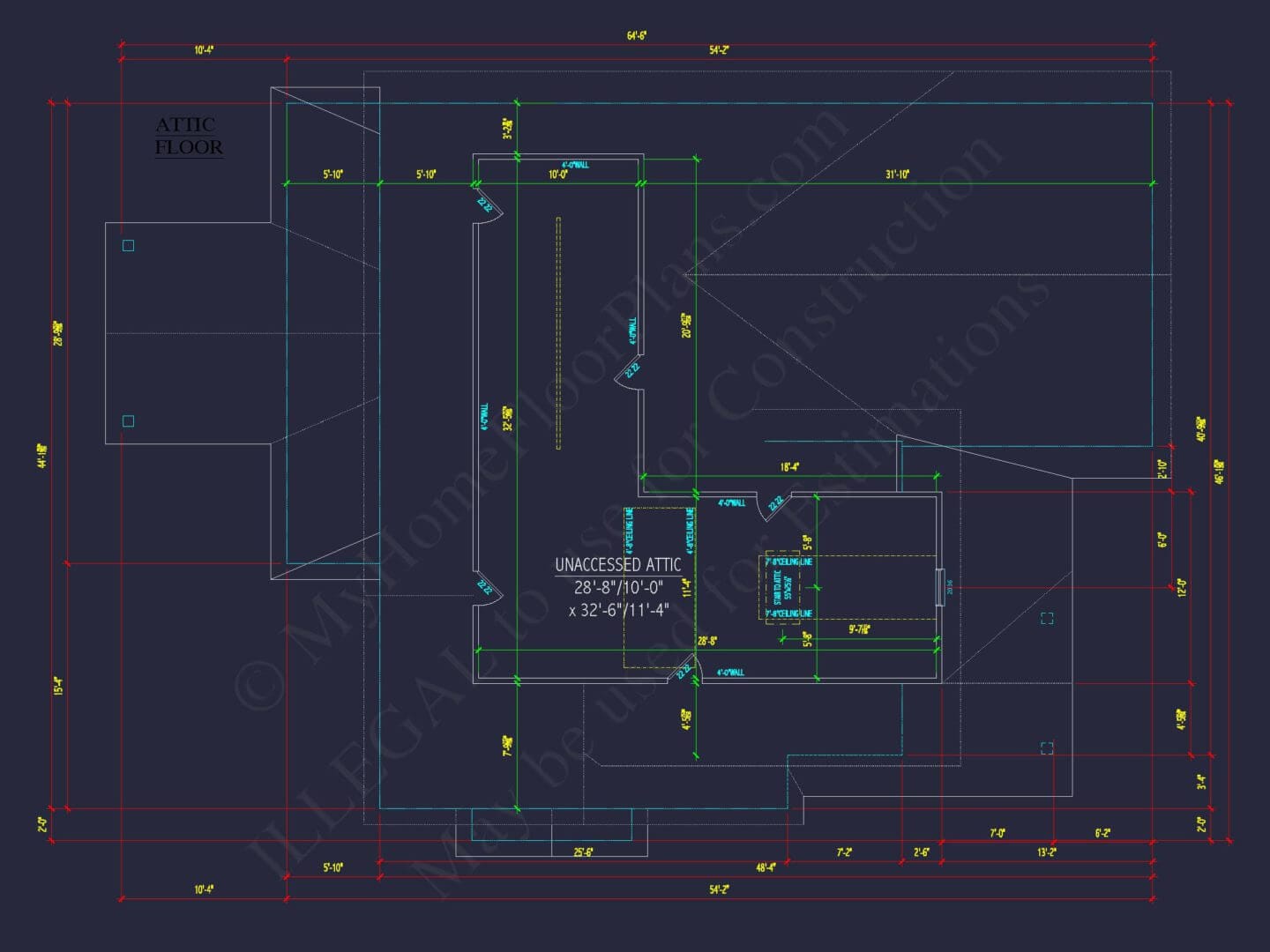Select the 10'-0" green dimension text
Image resolution: width=1270 pixels, height=952 pixels.
pyautogui.click(x=558, y=175)
